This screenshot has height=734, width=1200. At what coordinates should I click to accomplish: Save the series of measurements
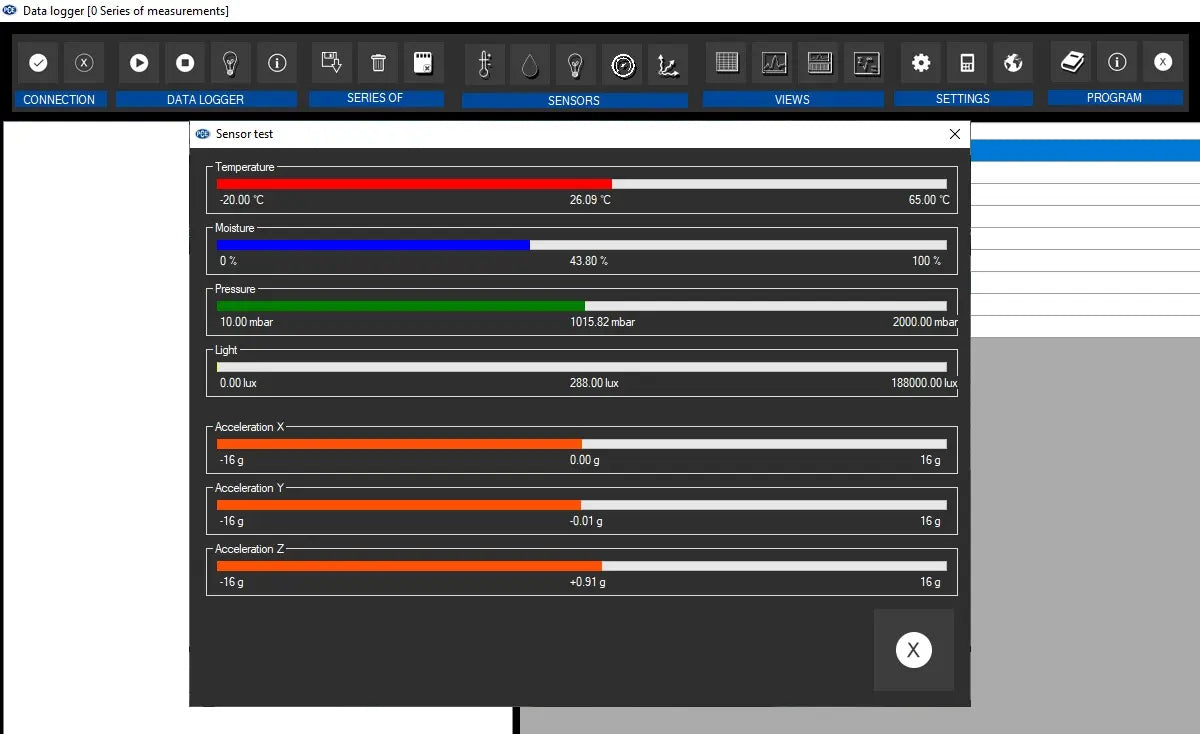point(332,63)
